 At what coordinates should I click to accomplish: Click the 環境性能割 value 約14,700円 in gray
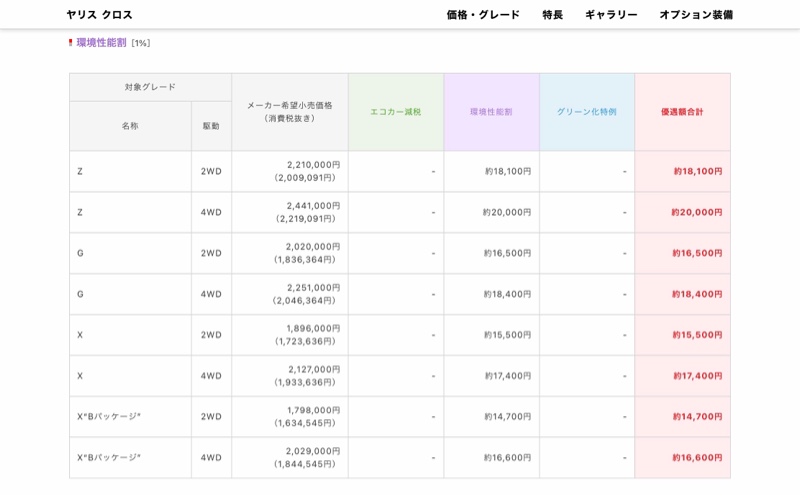(508, 416)
